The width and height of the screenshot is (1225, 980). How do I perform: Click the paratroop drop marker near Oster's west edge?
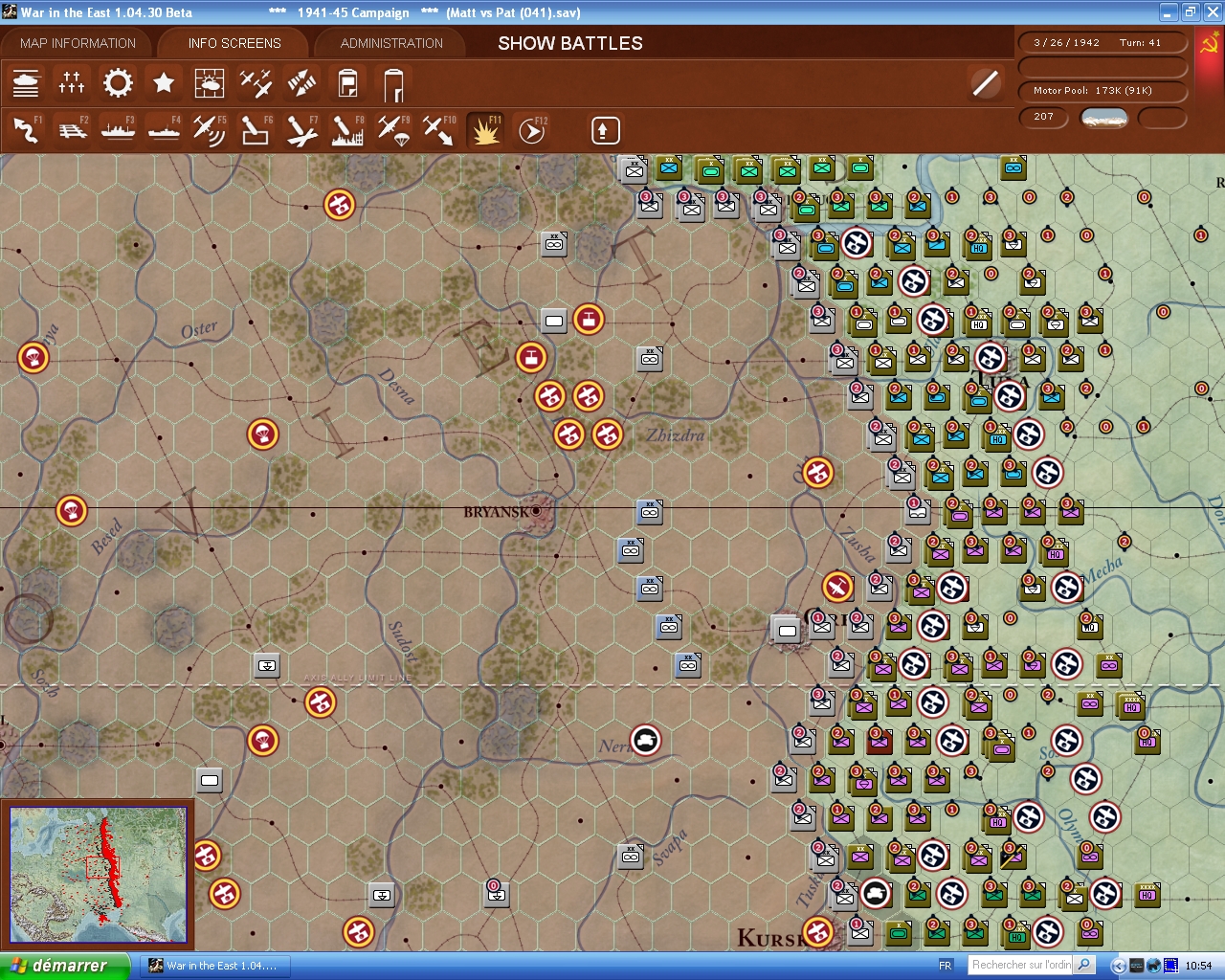33,357
